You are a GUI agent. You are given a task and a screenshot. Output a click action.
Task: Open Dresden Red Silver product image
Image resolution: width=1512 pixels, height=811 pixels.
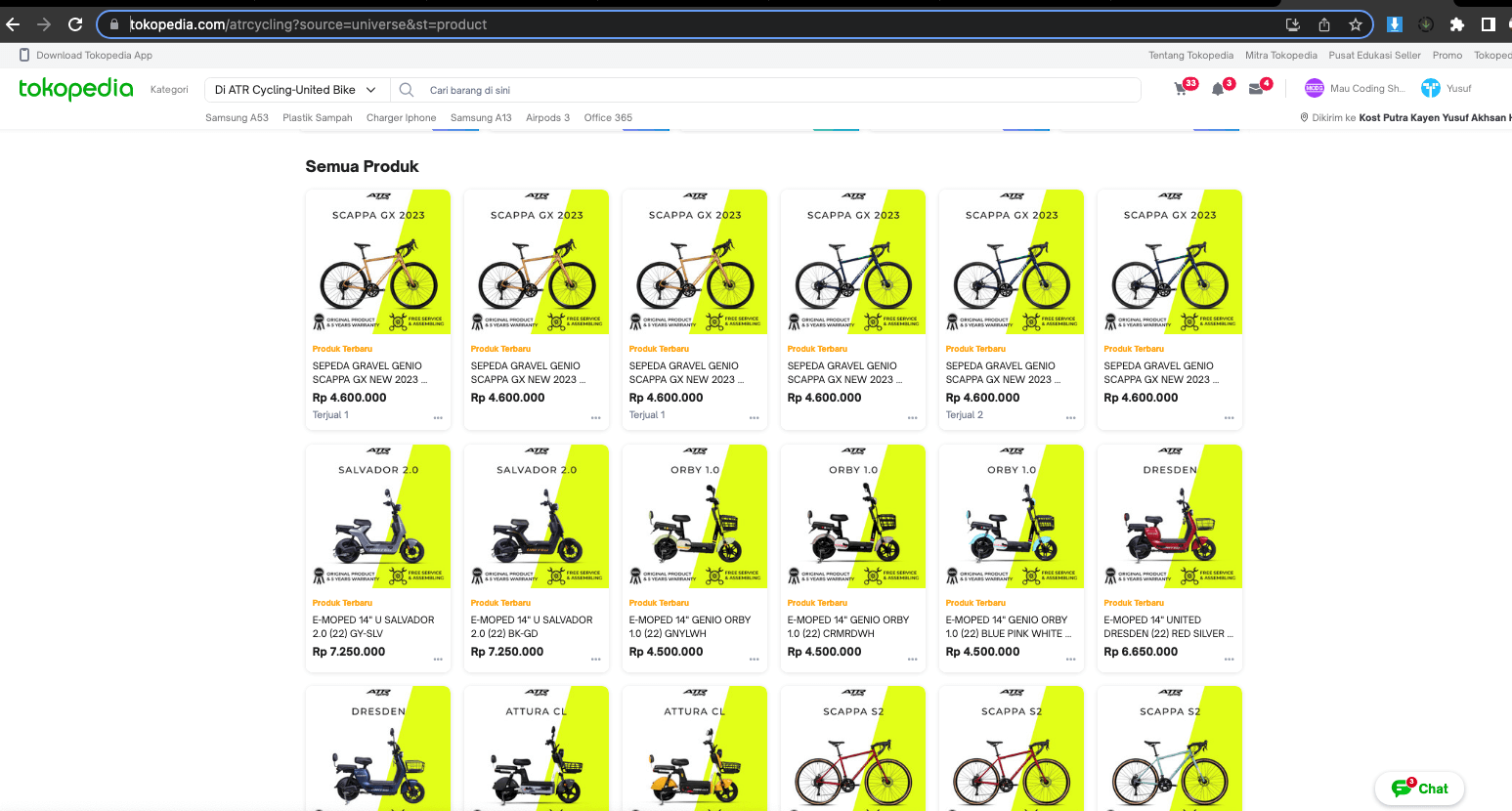(1170, 517)
